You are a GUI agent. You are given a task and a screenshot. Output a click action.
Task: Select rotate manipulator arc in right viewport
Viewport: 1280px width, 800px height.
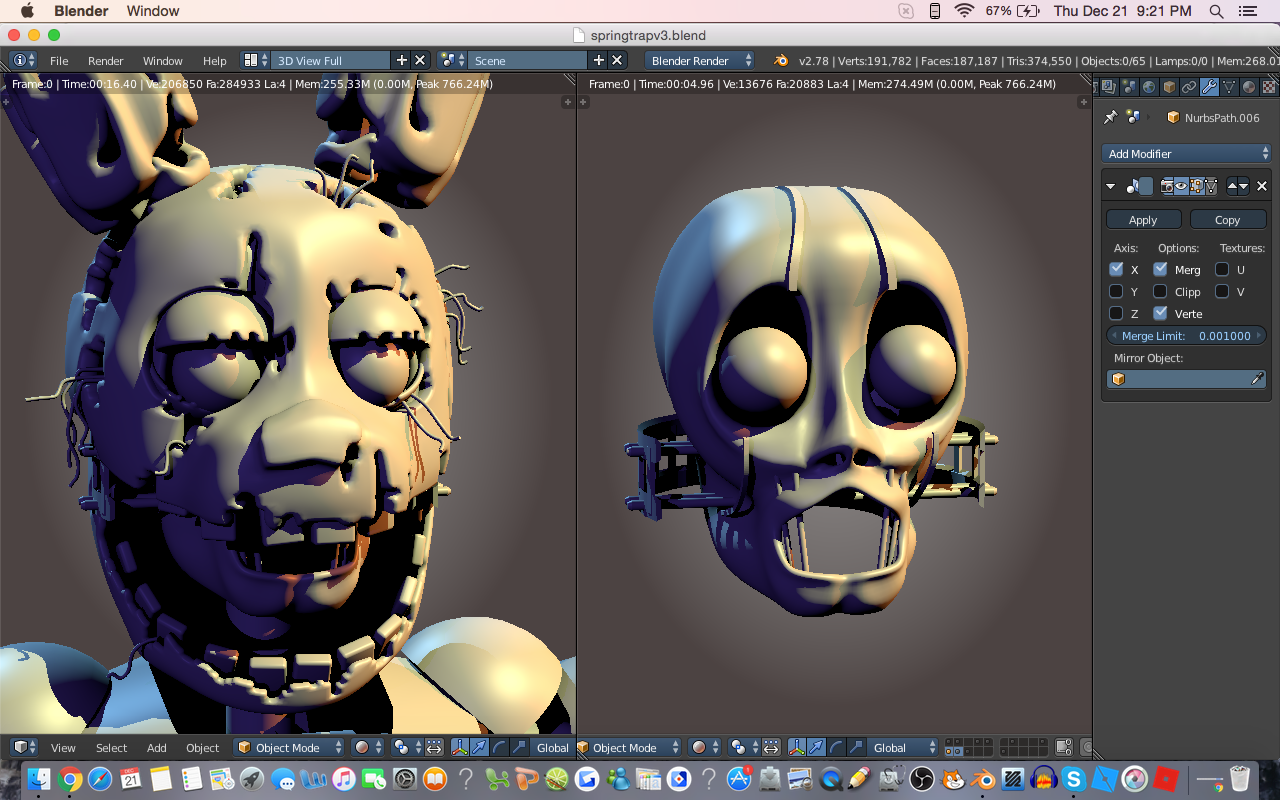click(x=836, y=747)
